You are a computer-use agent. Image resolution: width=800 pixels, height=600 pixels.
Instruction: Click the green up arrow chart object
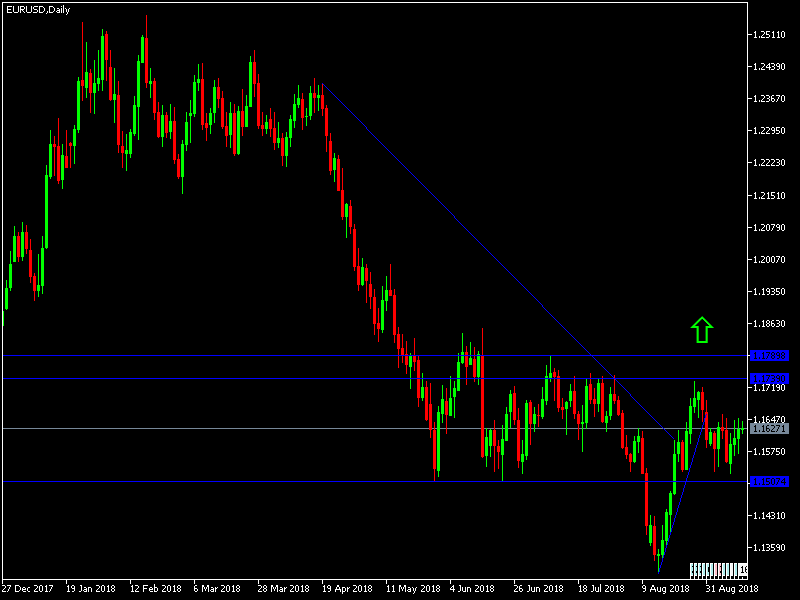[702, 330]
